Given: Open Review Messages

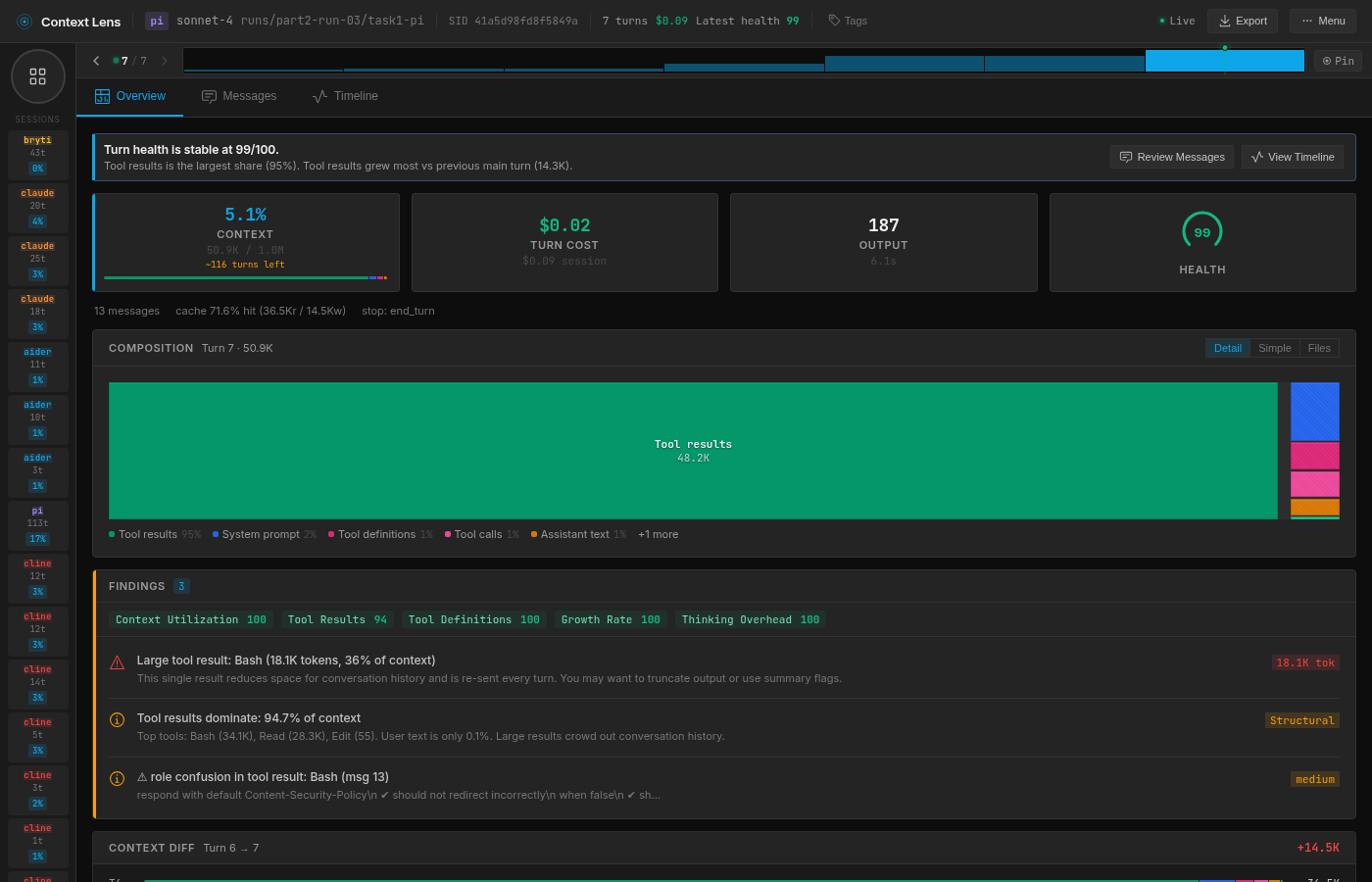Looking at the screenshot, I should coord(1171,156).
